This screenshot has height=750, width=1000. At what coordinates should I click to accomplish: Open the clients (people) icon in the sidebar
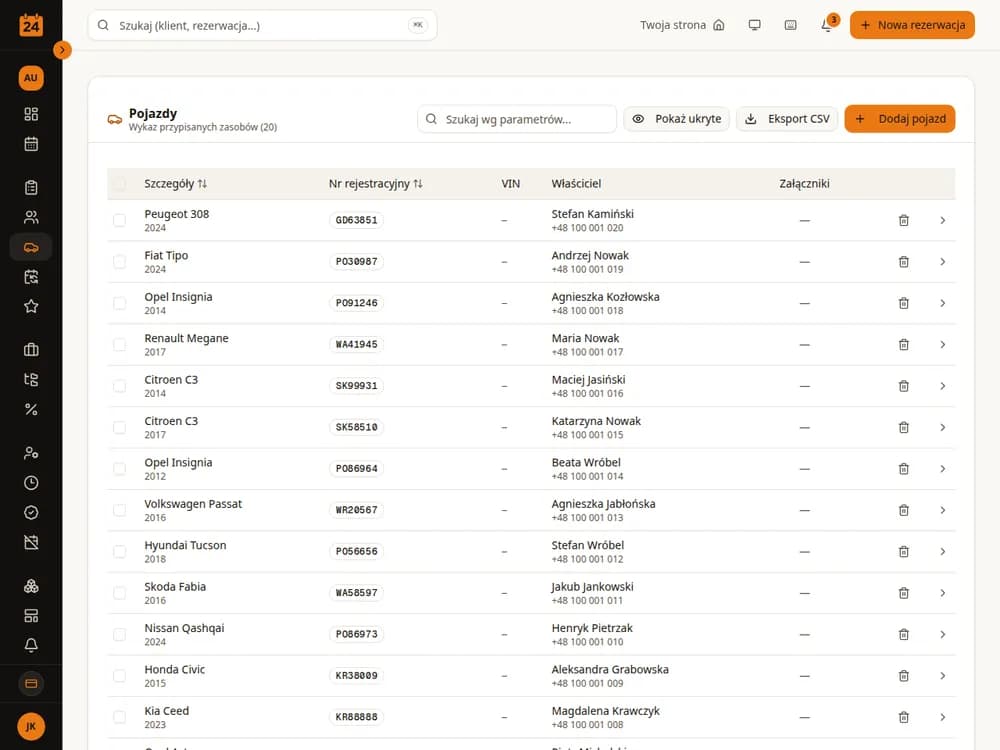[31, 217]
